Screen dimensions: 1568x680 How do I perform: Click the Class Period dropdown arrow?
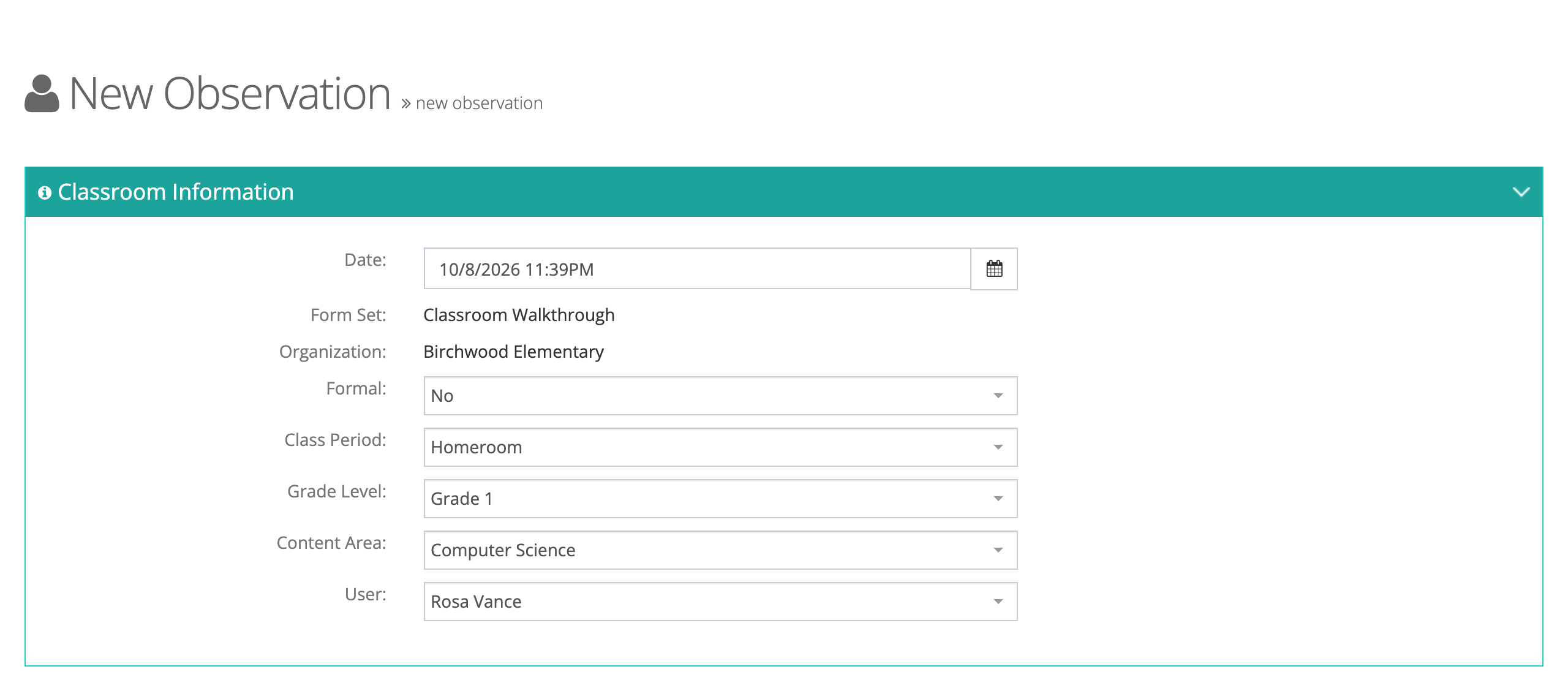[x=998, y=447]
